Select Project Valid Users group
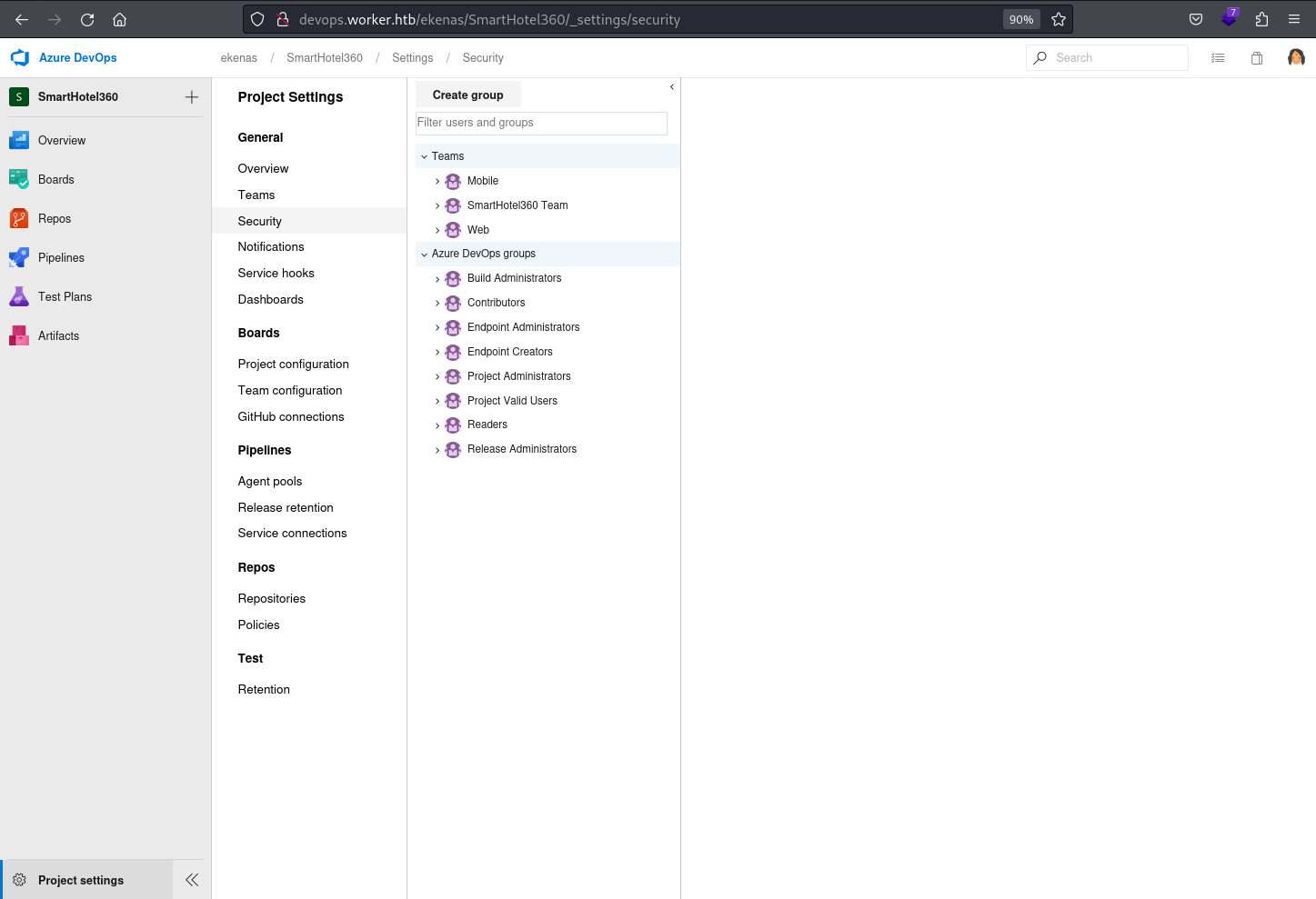Viewport: 1316px width, 899px height. click(x=512, y=401)
